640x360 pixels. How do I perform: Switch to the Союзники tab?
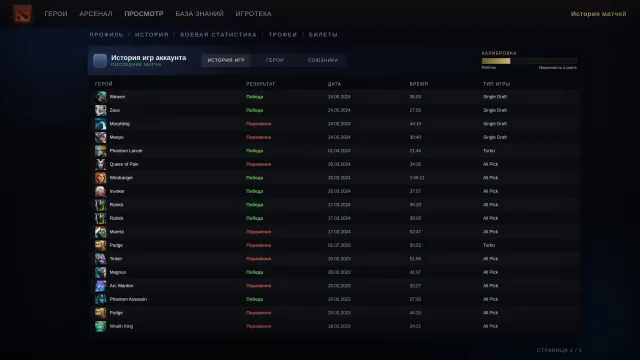tap(323, 60)
